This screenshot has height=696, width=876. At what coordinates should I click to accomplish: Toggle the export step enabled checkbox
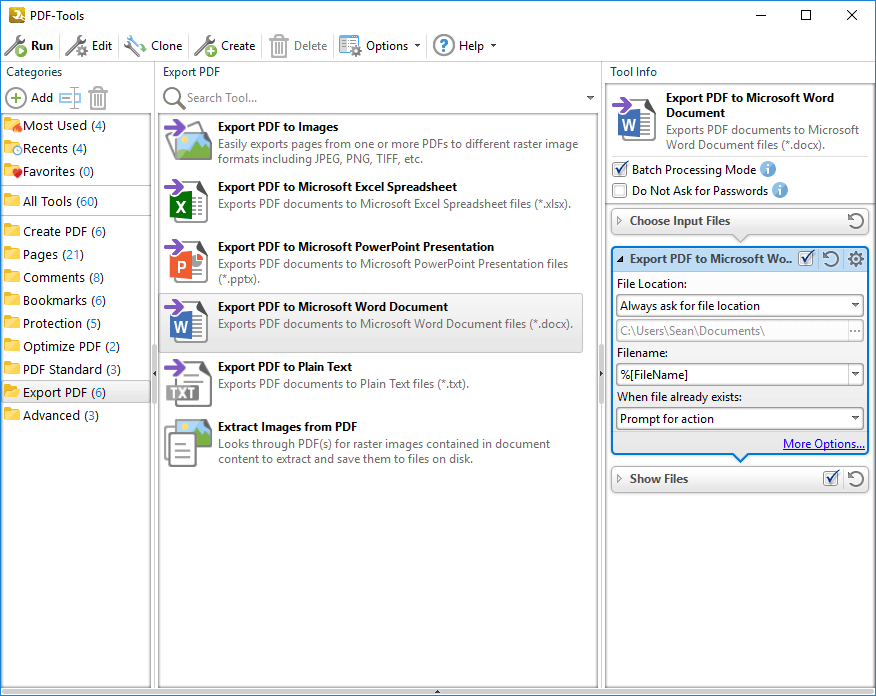coord(806,259)
